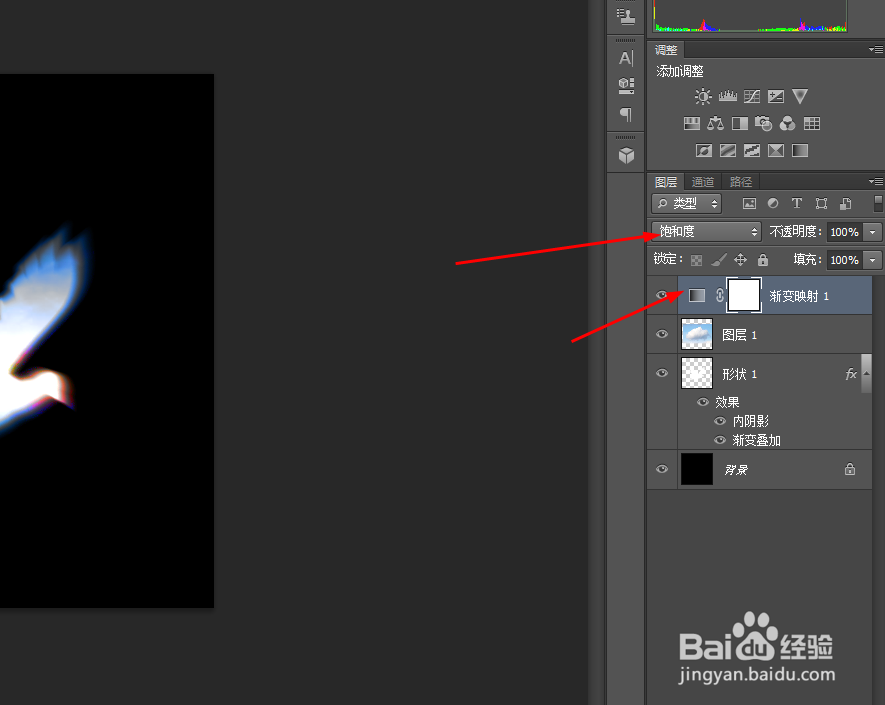Screen dimensions: 885x705
Task: Add a Levels adjustment layer
Action: (x=728, y=97)
